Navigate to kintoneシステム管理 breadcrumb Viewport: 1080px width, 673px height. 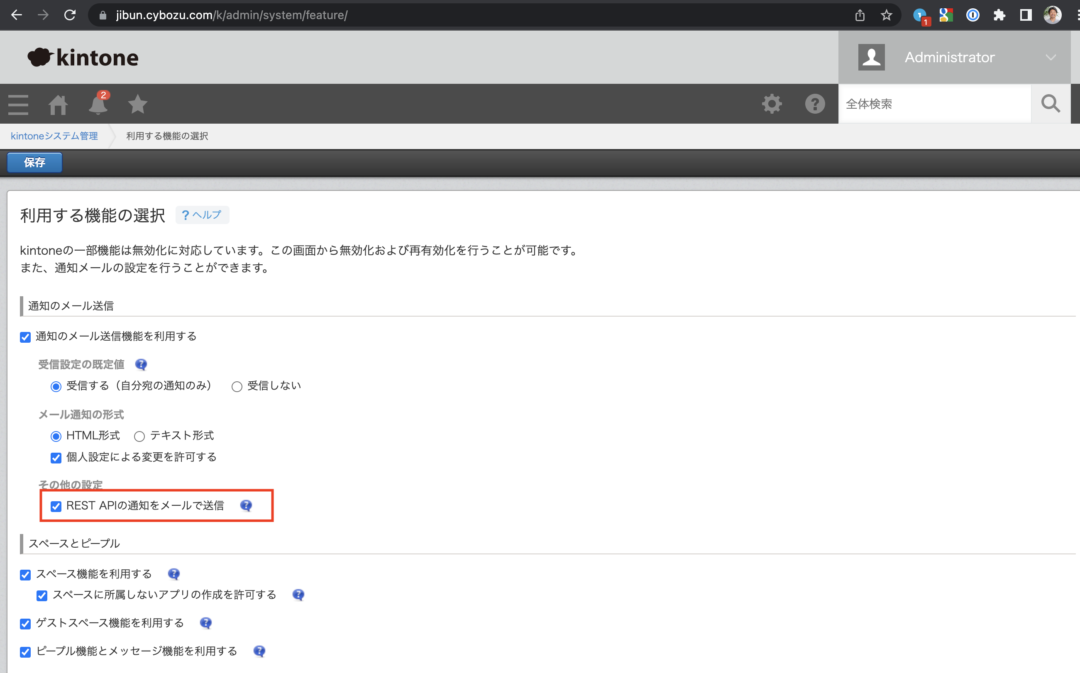(54, 135)
